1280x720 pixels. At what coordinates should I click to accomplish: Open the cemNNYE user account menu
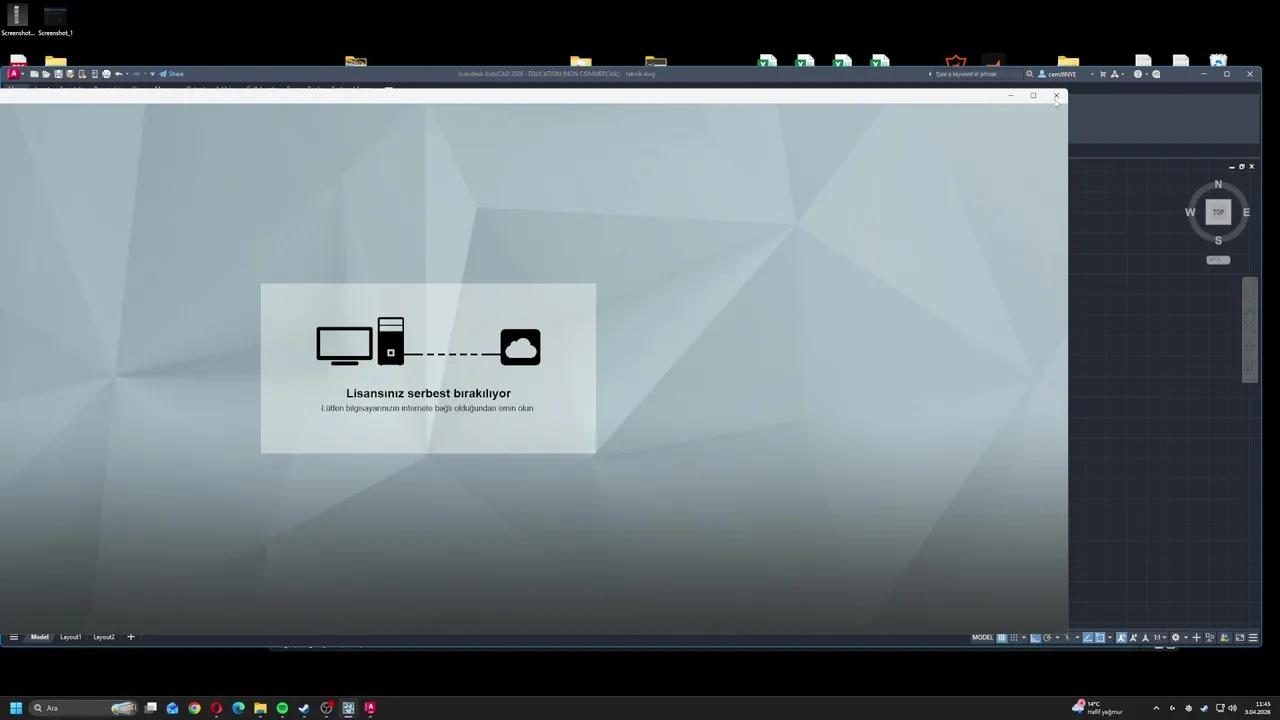click(1058, 74)
